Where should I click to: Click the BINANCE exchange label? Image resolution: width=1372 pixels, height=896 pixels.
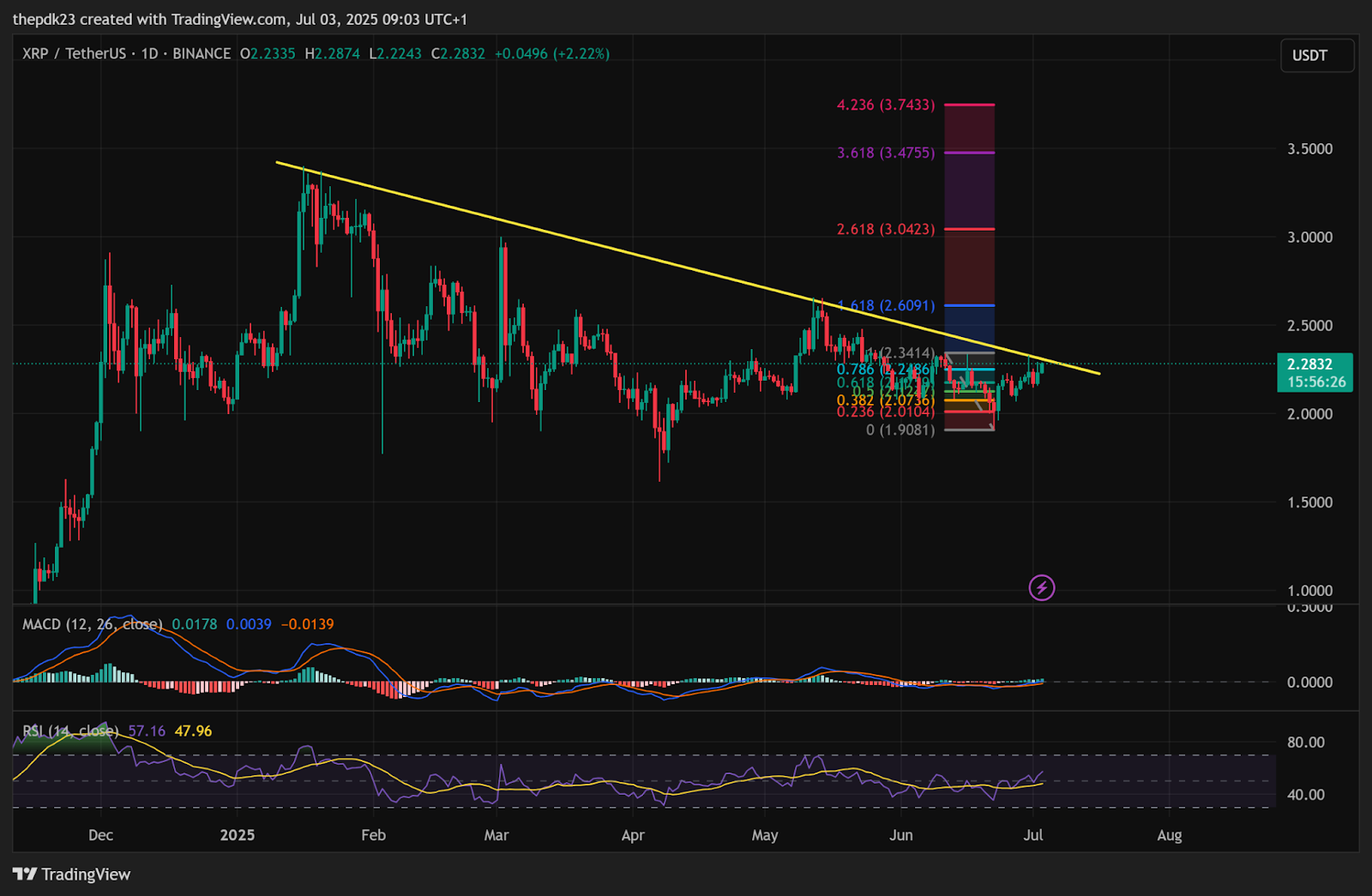202,53
